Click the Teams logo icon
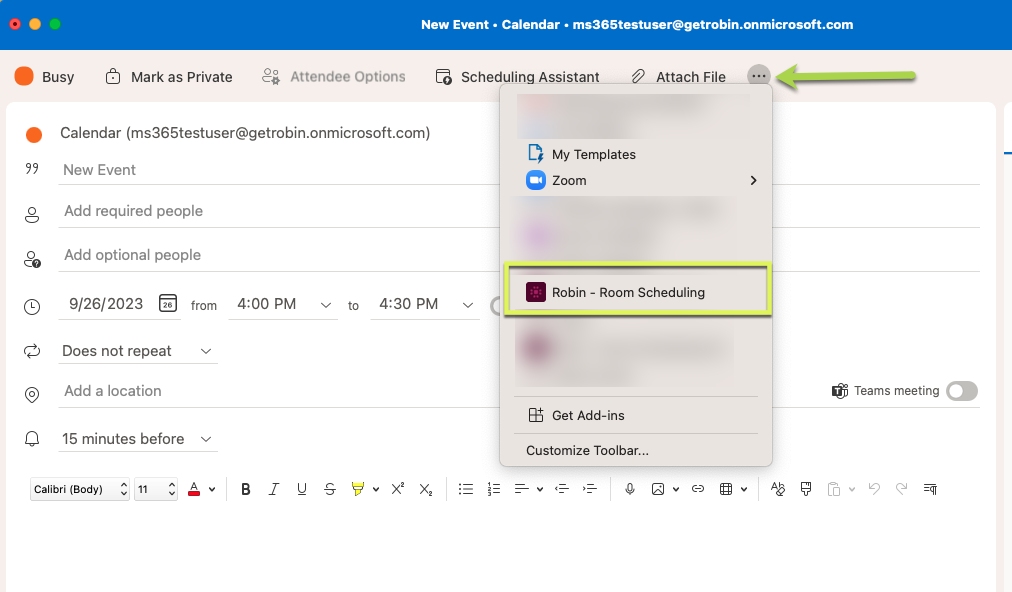This screenshot has width=1012, height=592. [840, 391]
